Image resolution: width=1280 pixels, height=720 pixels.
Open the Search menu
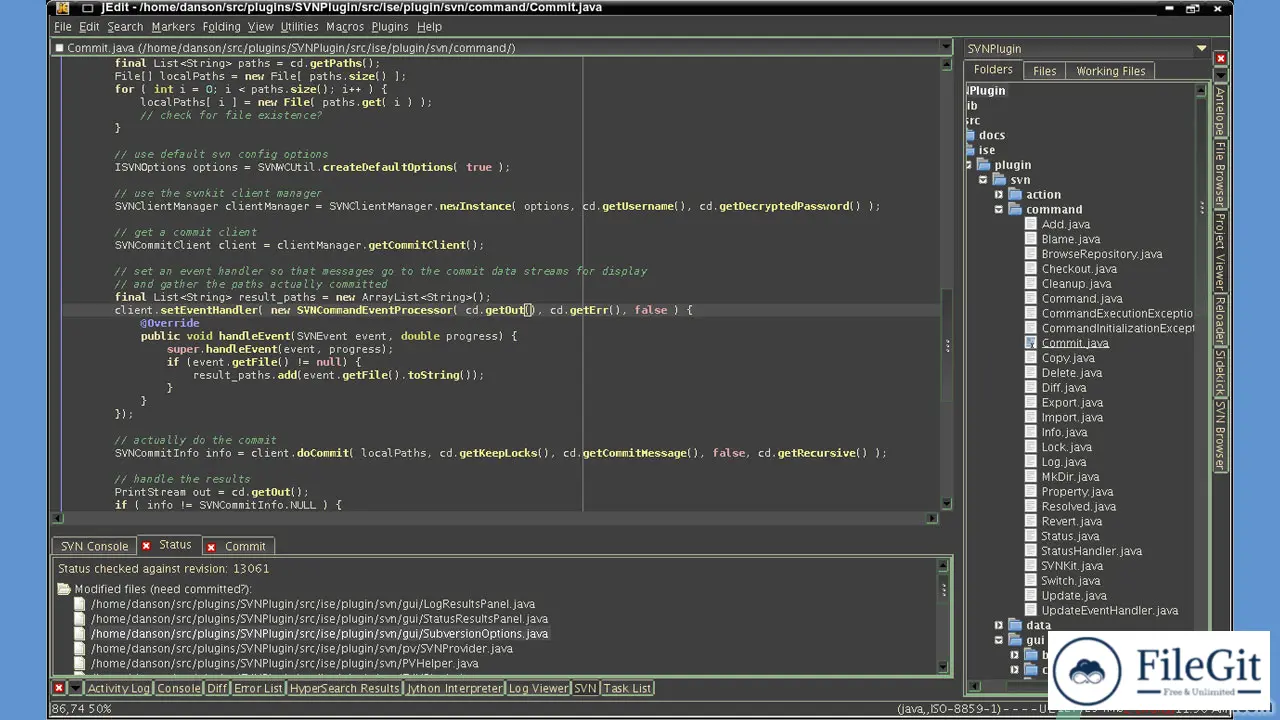[125, 27]
